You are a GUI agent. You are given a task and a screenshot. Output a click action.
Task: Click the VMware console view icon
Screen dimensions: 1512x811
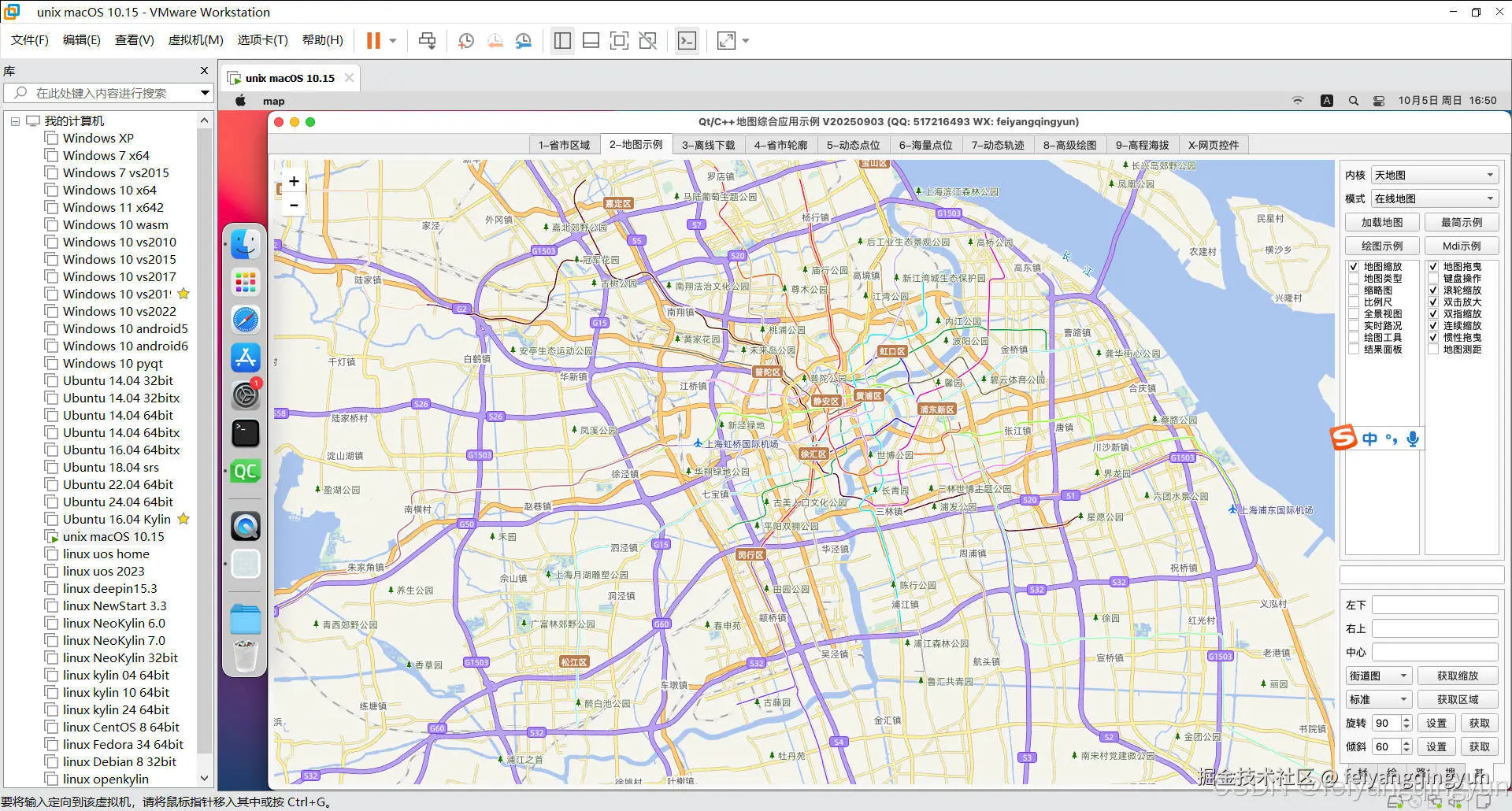point(687,40)
